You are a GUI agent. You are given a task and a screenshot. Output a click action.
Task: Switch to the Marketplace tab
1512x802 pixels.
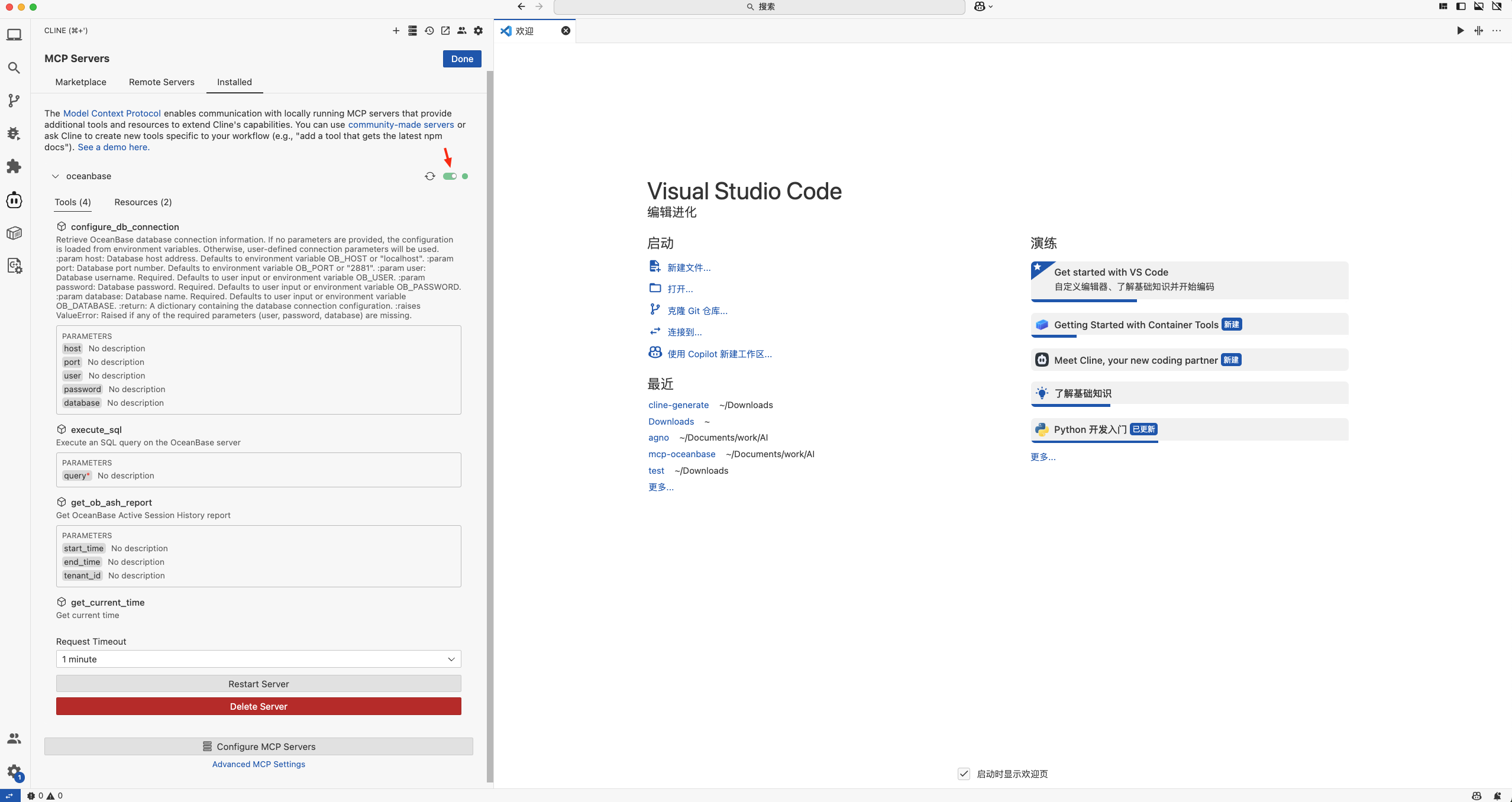pyautogui.click(x=81, y=82)
